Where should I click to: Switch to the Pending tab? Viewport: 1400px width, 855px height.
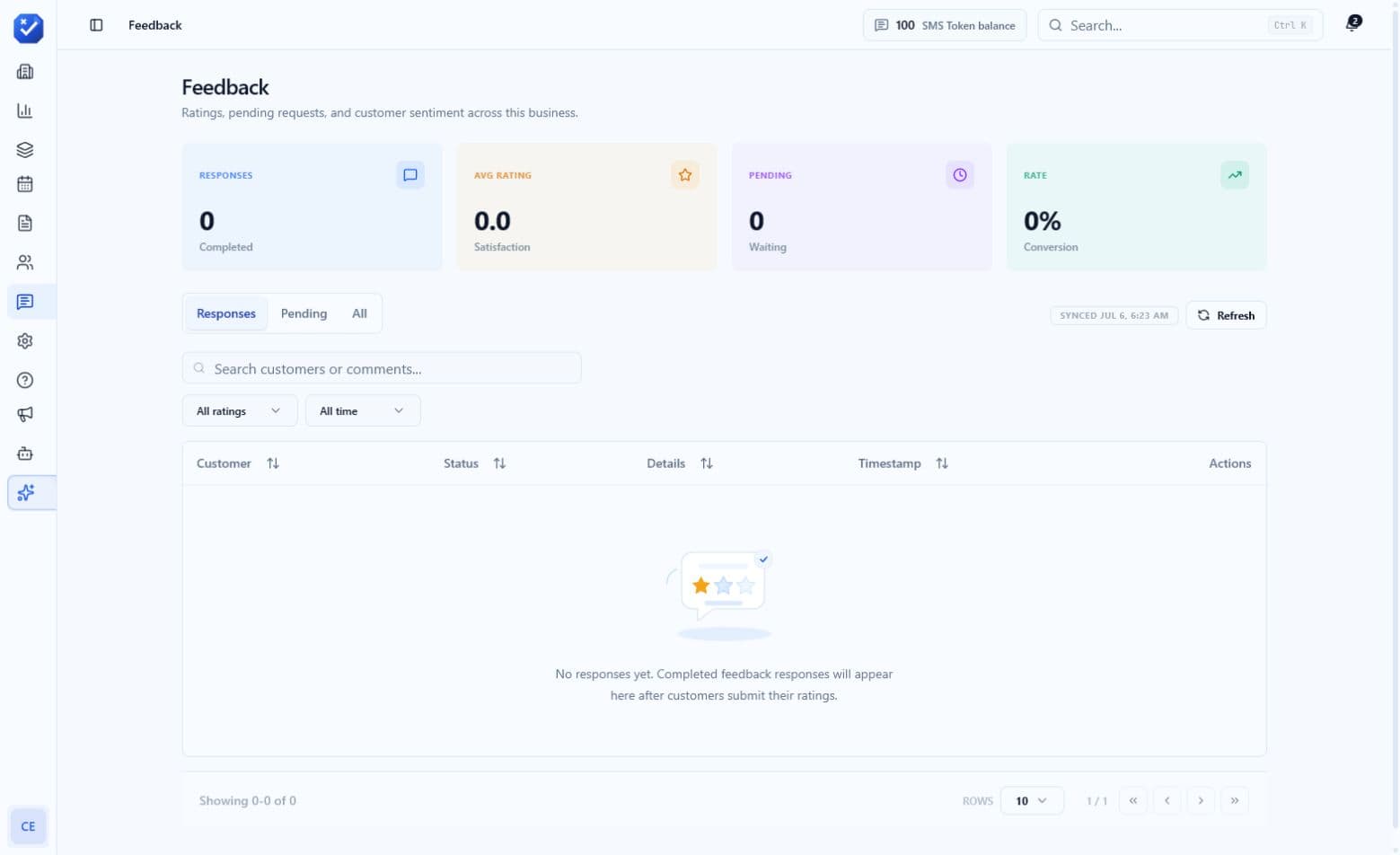pos(304,313)
